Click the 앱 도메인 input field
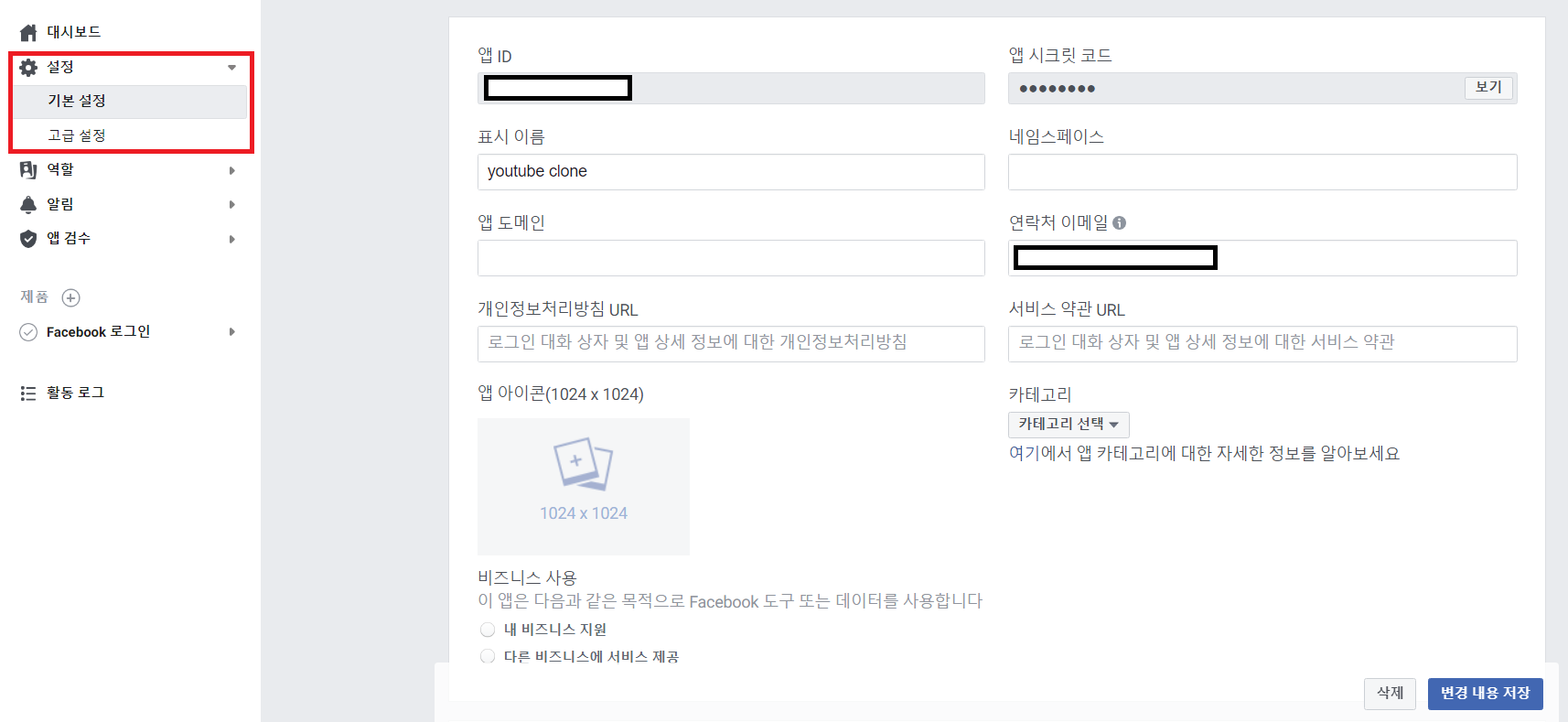This screenshot has height=722, width=1568. click(x=731, y=258)
